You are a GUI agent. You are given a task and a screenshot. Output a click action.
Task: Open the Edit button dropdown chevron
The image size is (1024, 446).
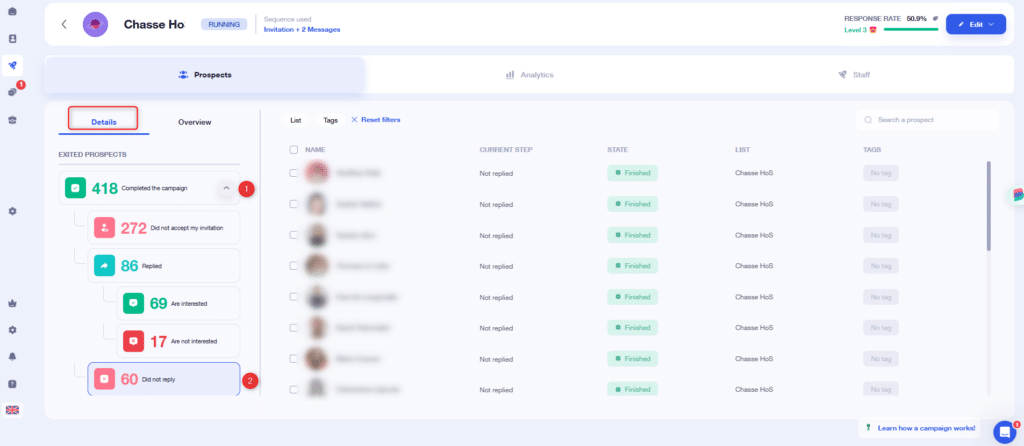point(991,24)
